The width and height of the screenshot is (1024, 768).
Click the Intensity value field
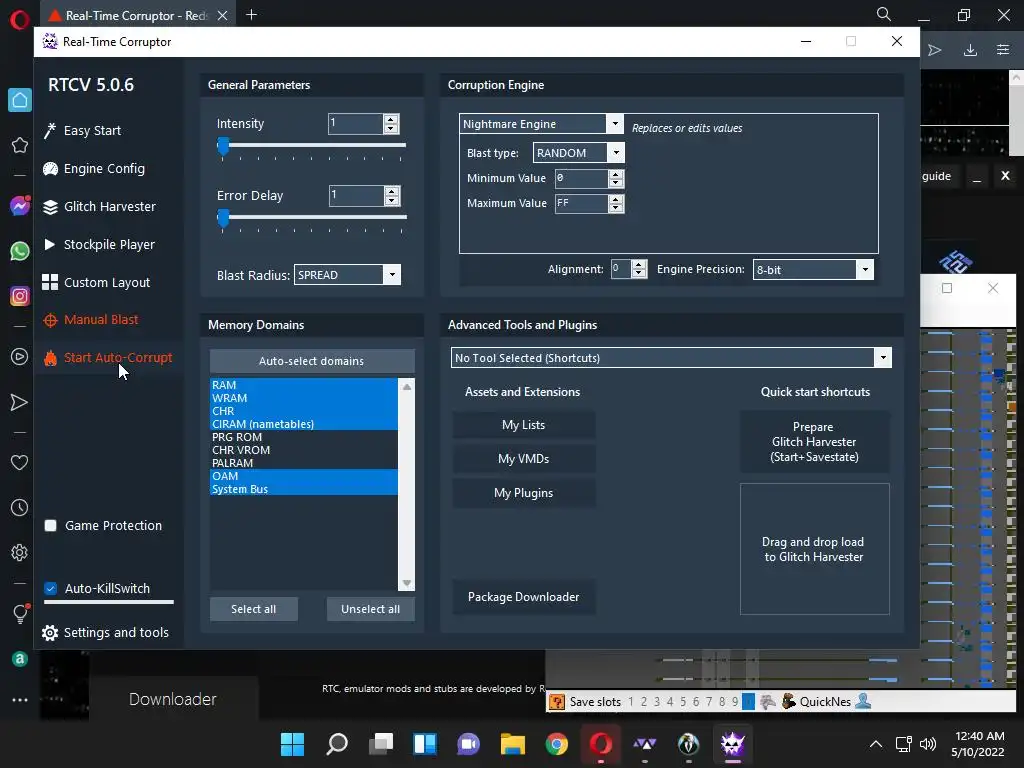[355, 123]
